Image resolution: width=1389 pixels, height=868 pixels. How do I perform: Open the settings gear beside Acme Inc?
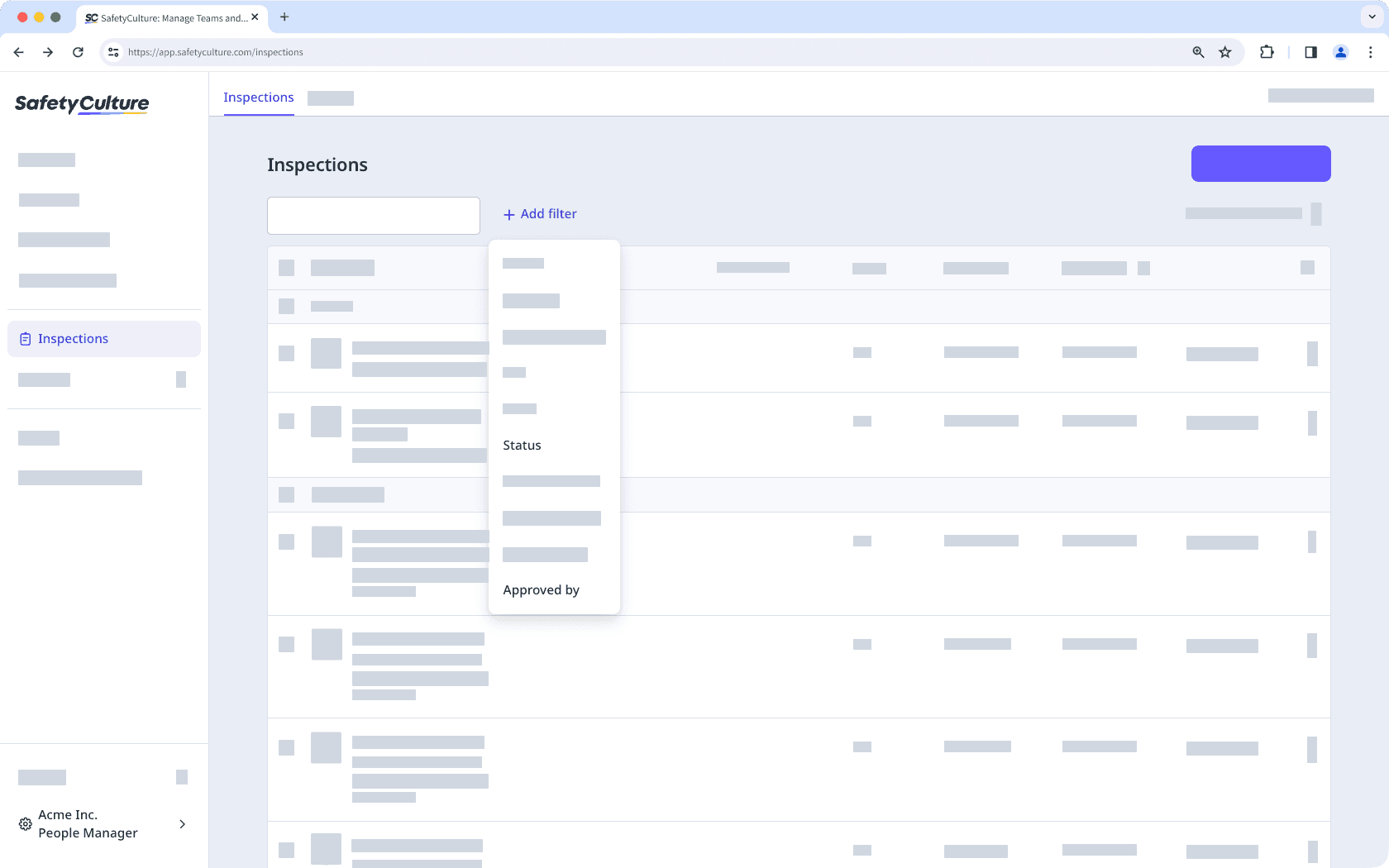pos(25,823)
